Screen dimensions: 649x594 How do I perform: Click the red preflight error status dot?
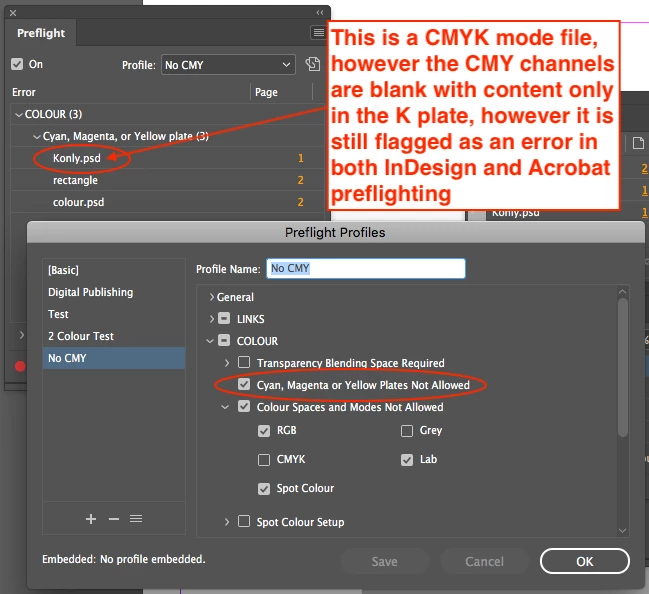(x=20, y=366)
